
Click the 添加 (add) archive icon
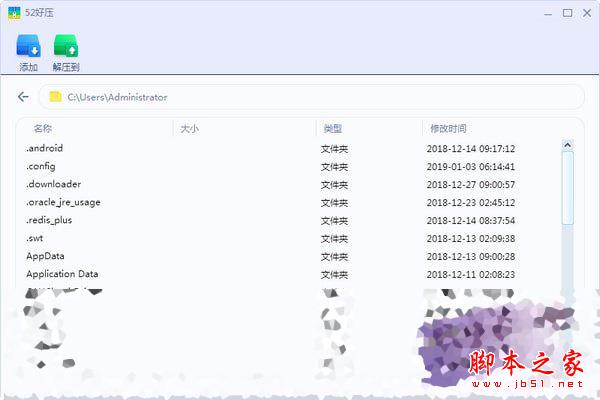point(28,46)
